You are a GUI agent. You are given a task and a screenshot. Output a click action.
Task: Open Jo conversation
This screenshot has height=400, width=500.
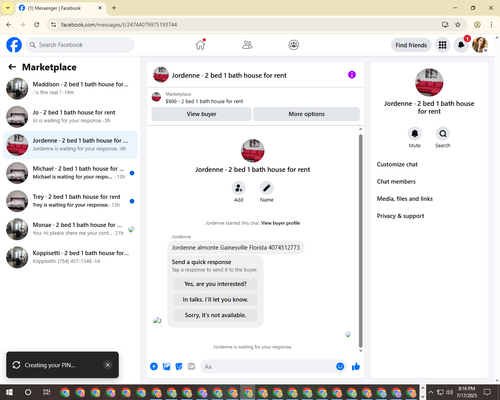coord(70,117)
